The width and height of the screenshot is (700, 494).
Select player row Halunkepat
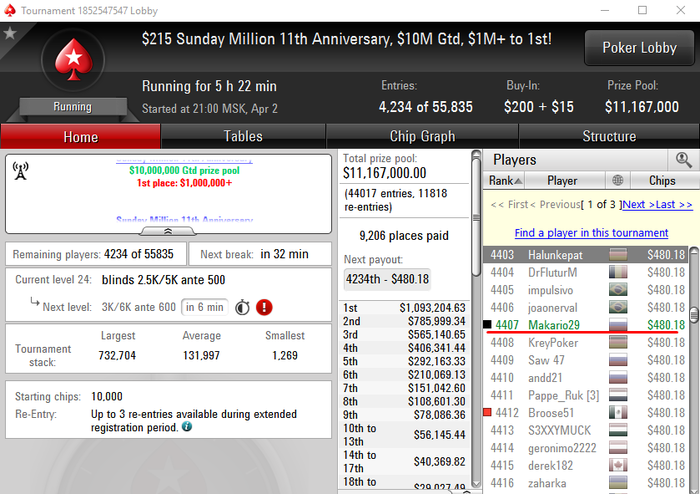point(586,255)
